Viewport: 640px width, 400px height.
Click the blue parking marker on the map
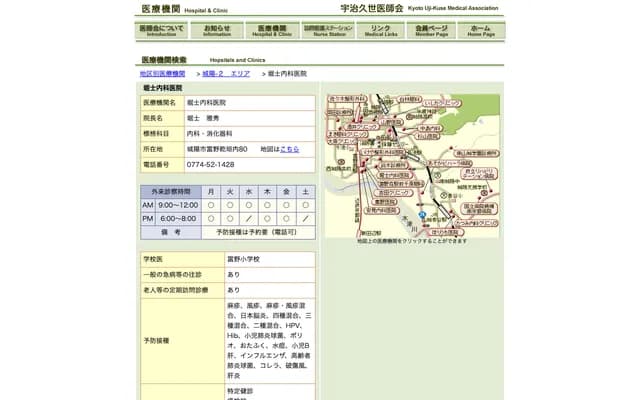click(422, 215)
